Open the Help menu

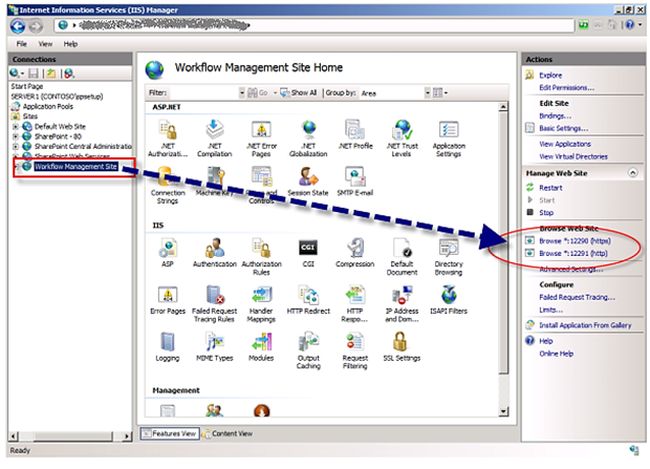[x=70, y=44]
